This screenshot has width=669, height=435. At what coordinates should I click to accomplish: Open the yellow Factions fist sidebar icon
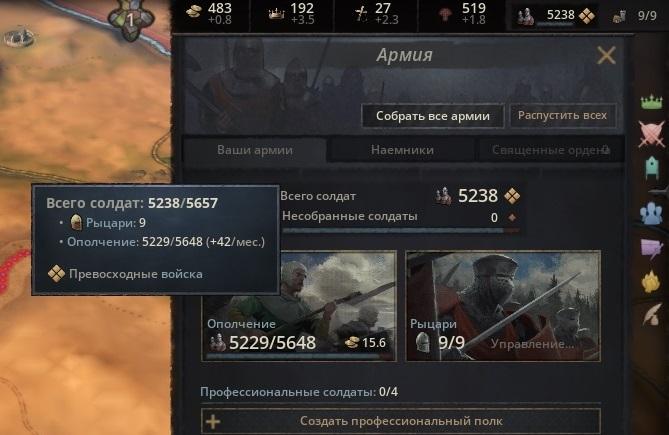click(651, 282)
